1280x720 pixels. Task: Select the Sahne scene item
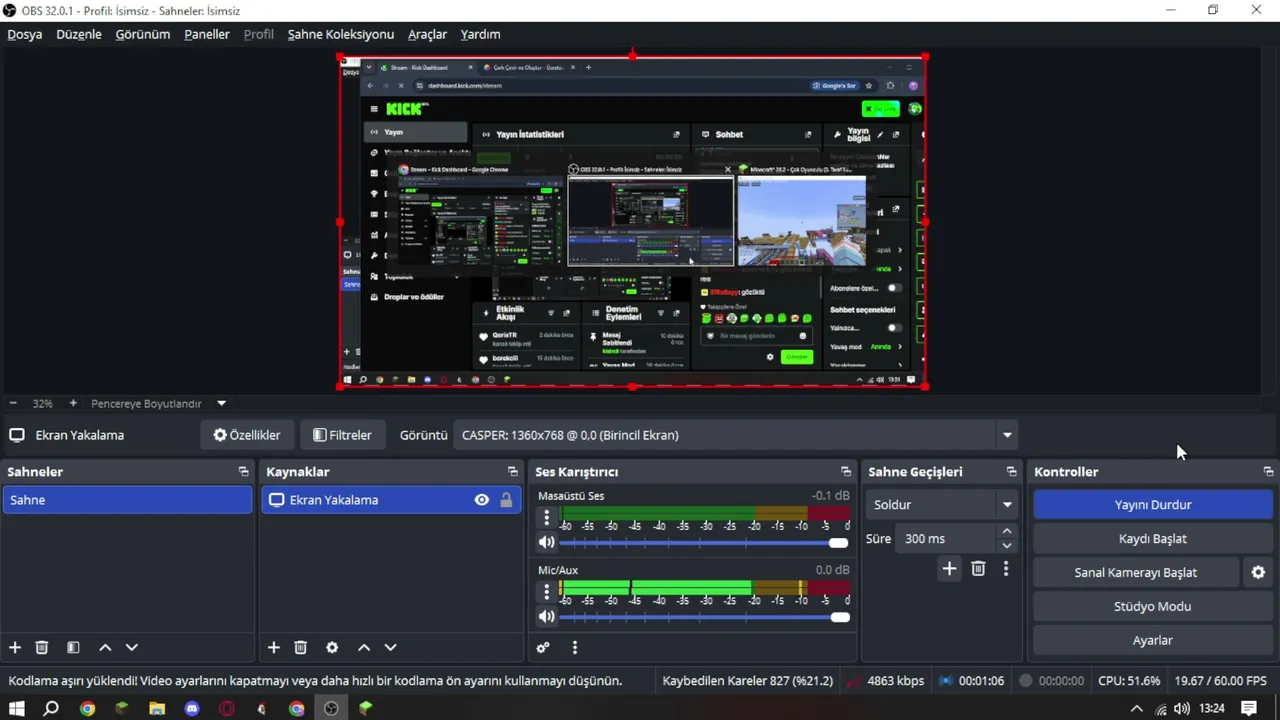click(x=128, y=500)
